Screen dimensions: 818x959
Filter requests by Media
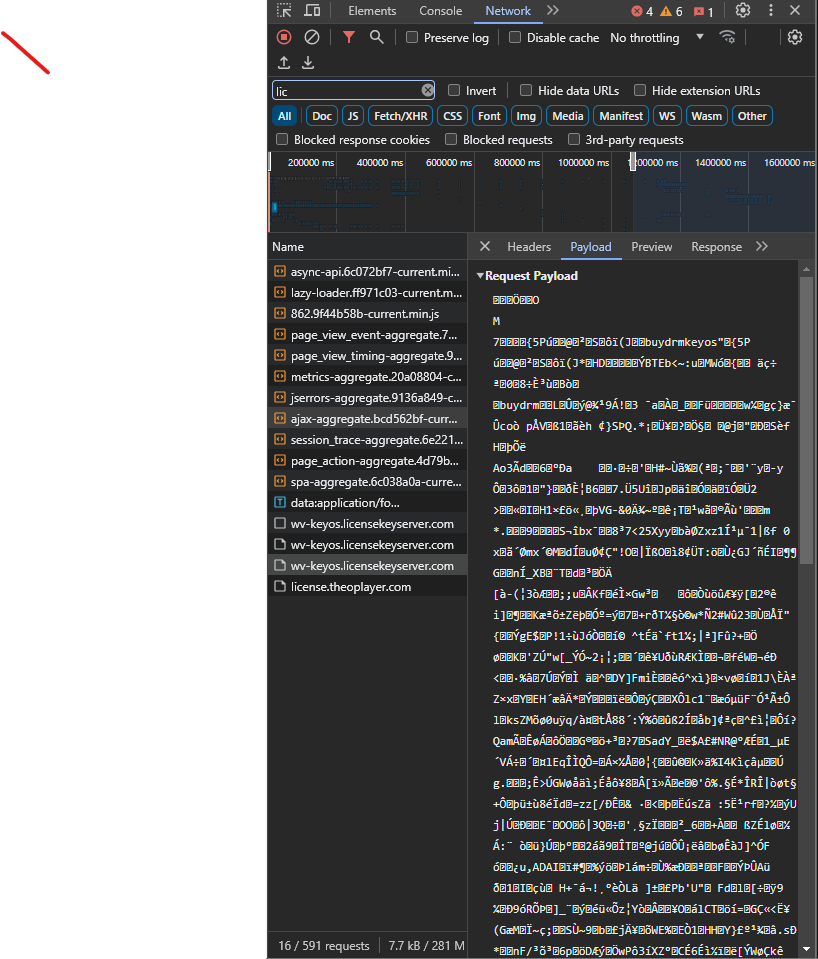point(568,116)
